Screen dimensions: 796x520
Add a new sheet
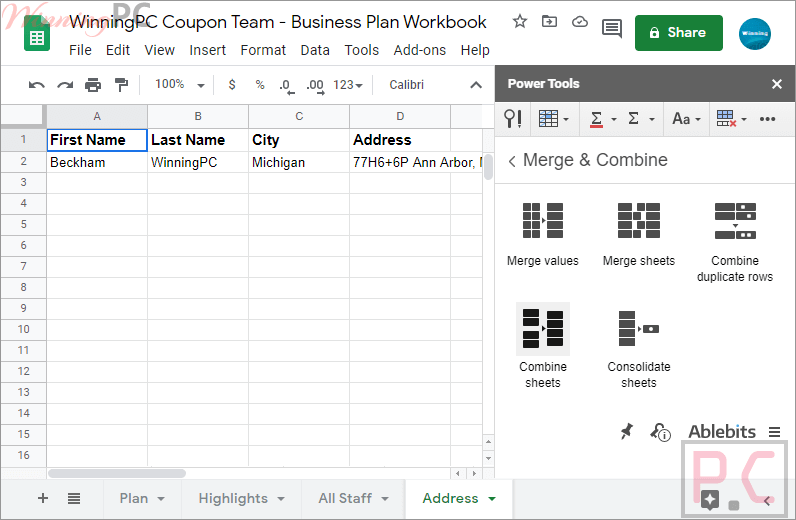[x=43, y=498]
